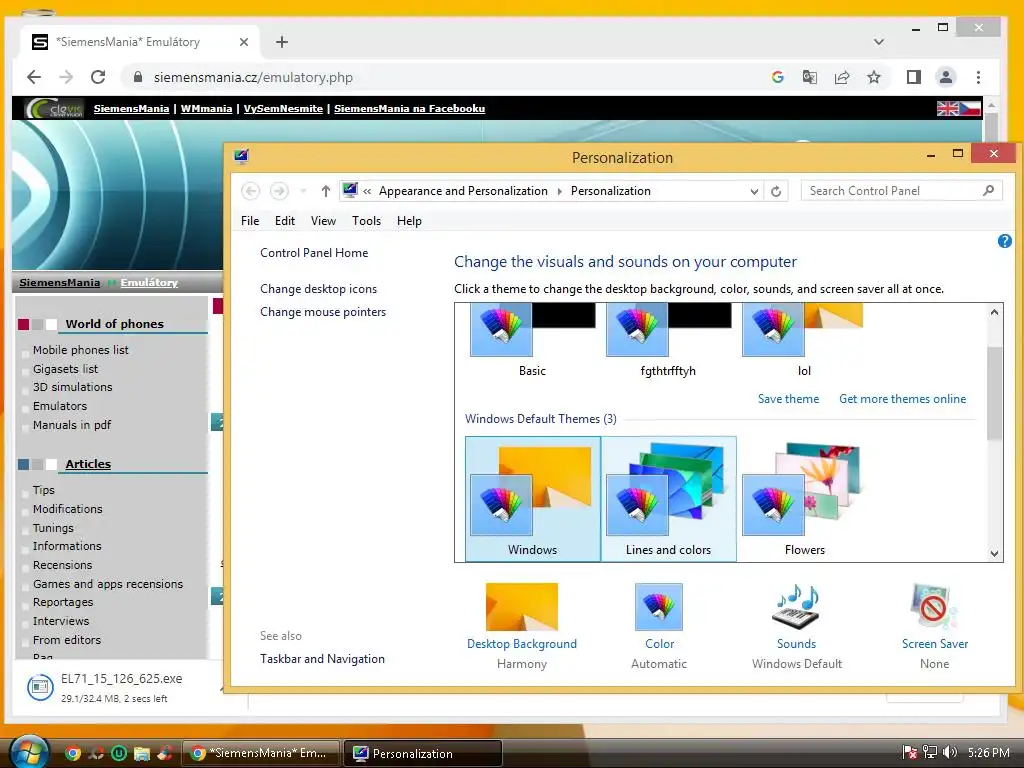Select the fgthtrfftyh theme

(x=668, y=341)
